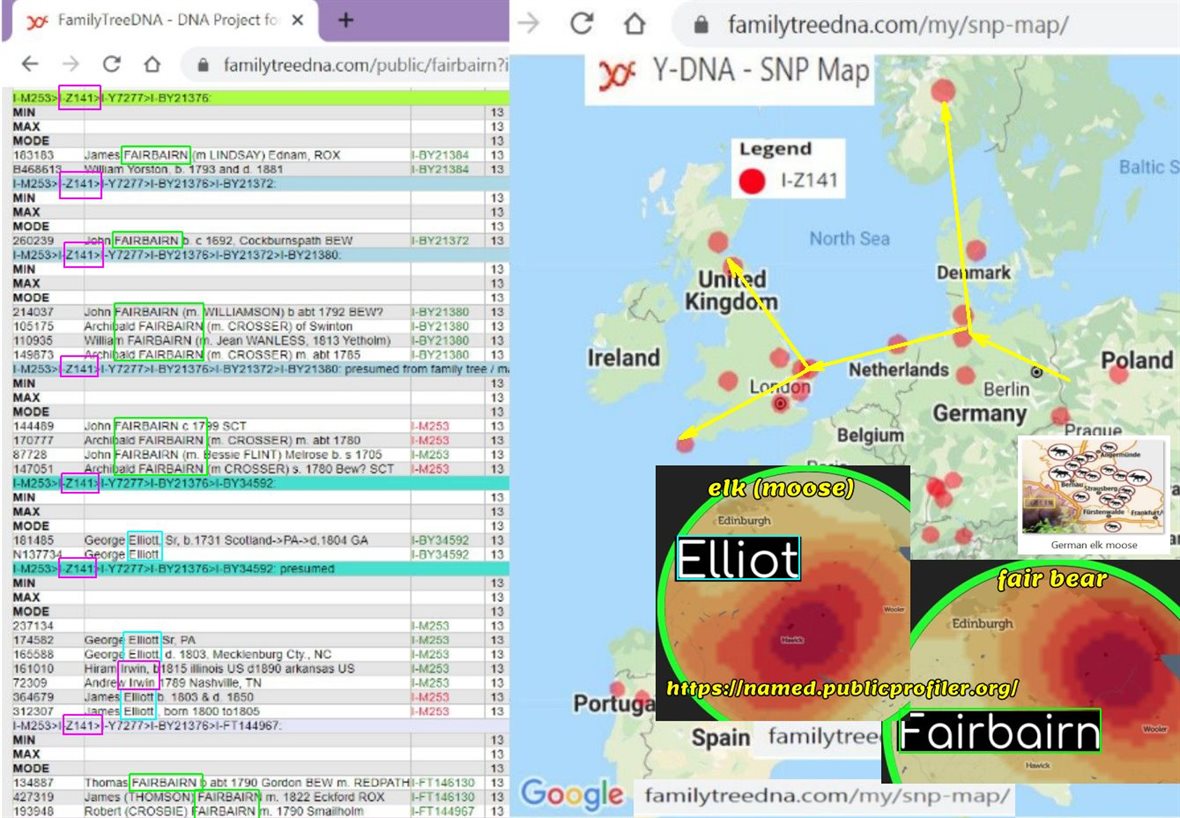Click the named.publicprofiler.org URL text
The height and width of the screenshot is (818, 1180).
click(x=841, y=688)
